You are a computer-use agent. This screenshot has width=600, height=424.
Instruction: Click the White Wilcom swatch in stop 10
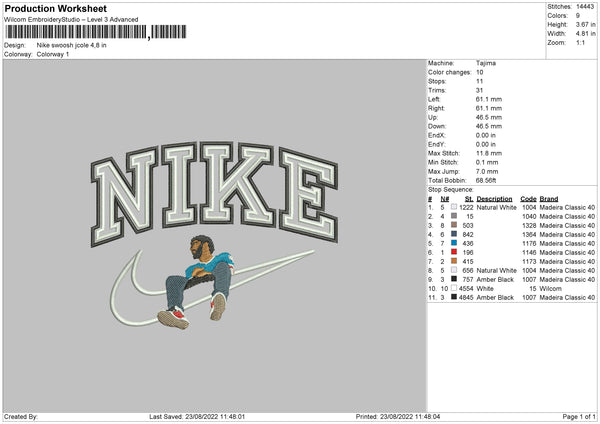coord(454,288)
